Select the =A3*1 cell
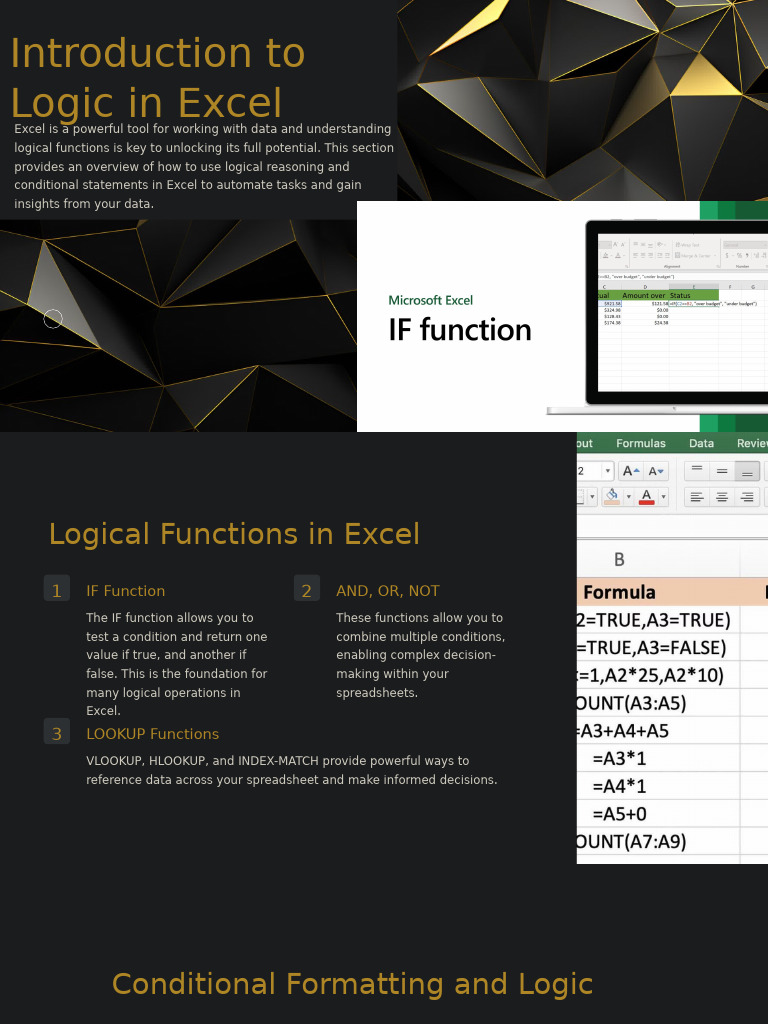The image size is (768, 1024). [658, 758]
